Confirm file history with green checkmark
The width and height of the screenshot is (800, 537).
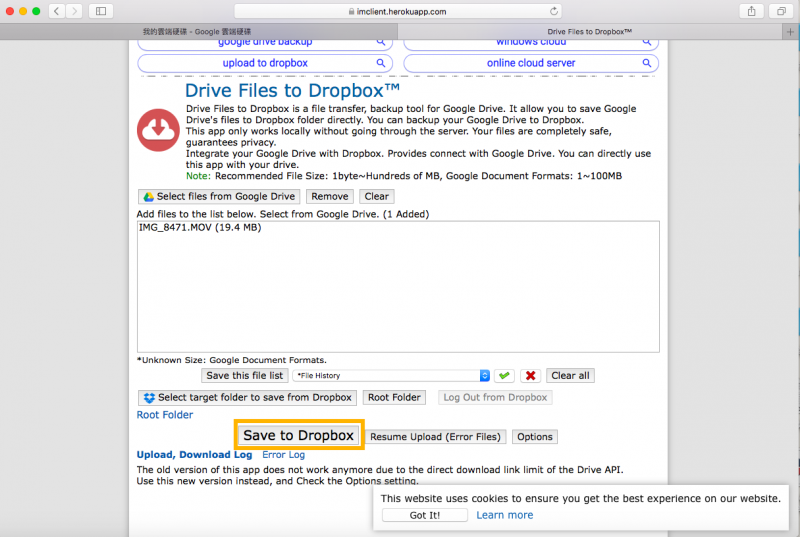pyautogui.click(x=504, y=376)
